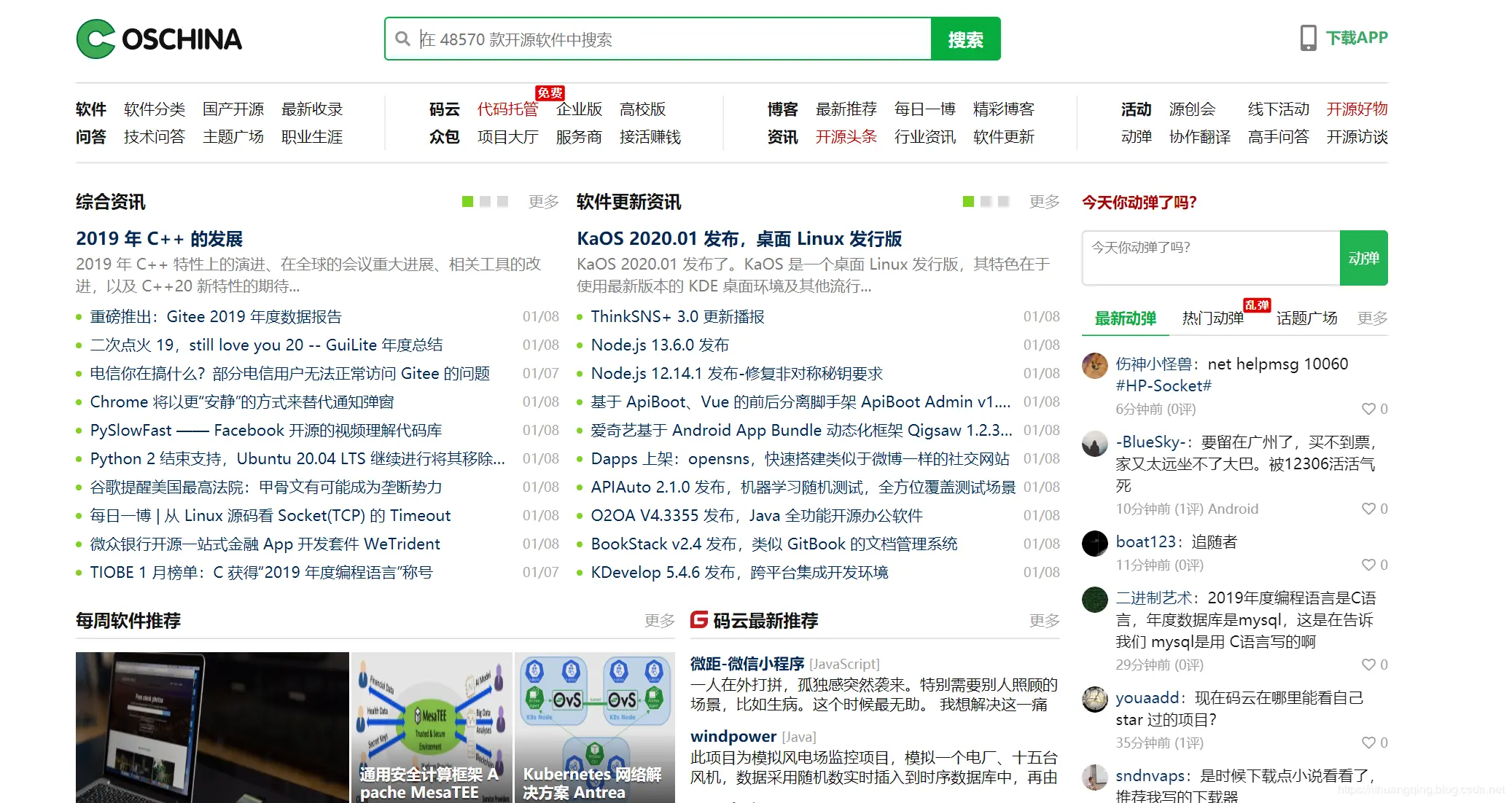Click youaadd's user avatar
The image size is (1512, 803).
pyautogui.click(x=1094, y=700)
